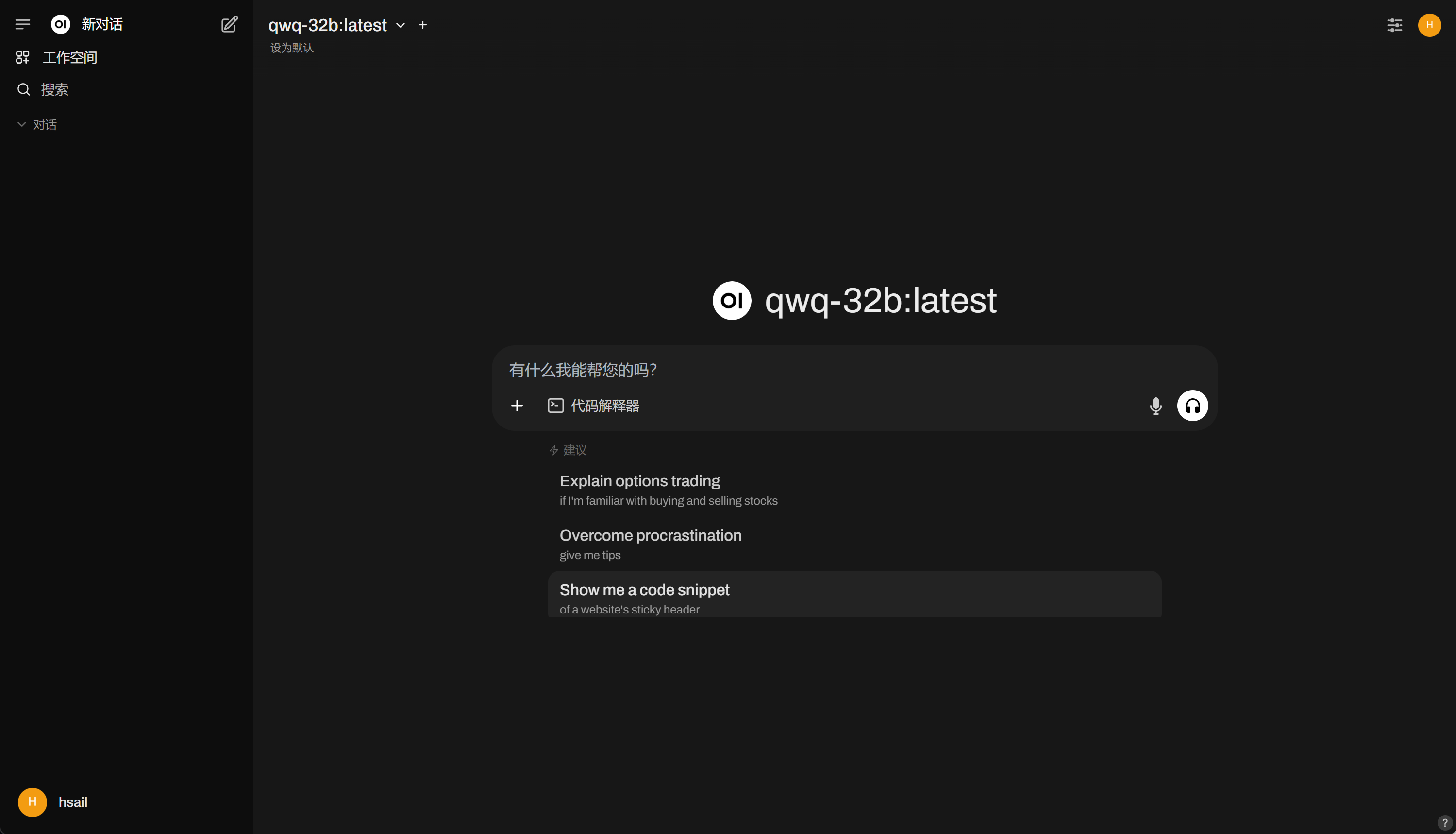Start call mode with the headphones button
Viewport: 1456px width, 834px height.
tap(1193, 406)
